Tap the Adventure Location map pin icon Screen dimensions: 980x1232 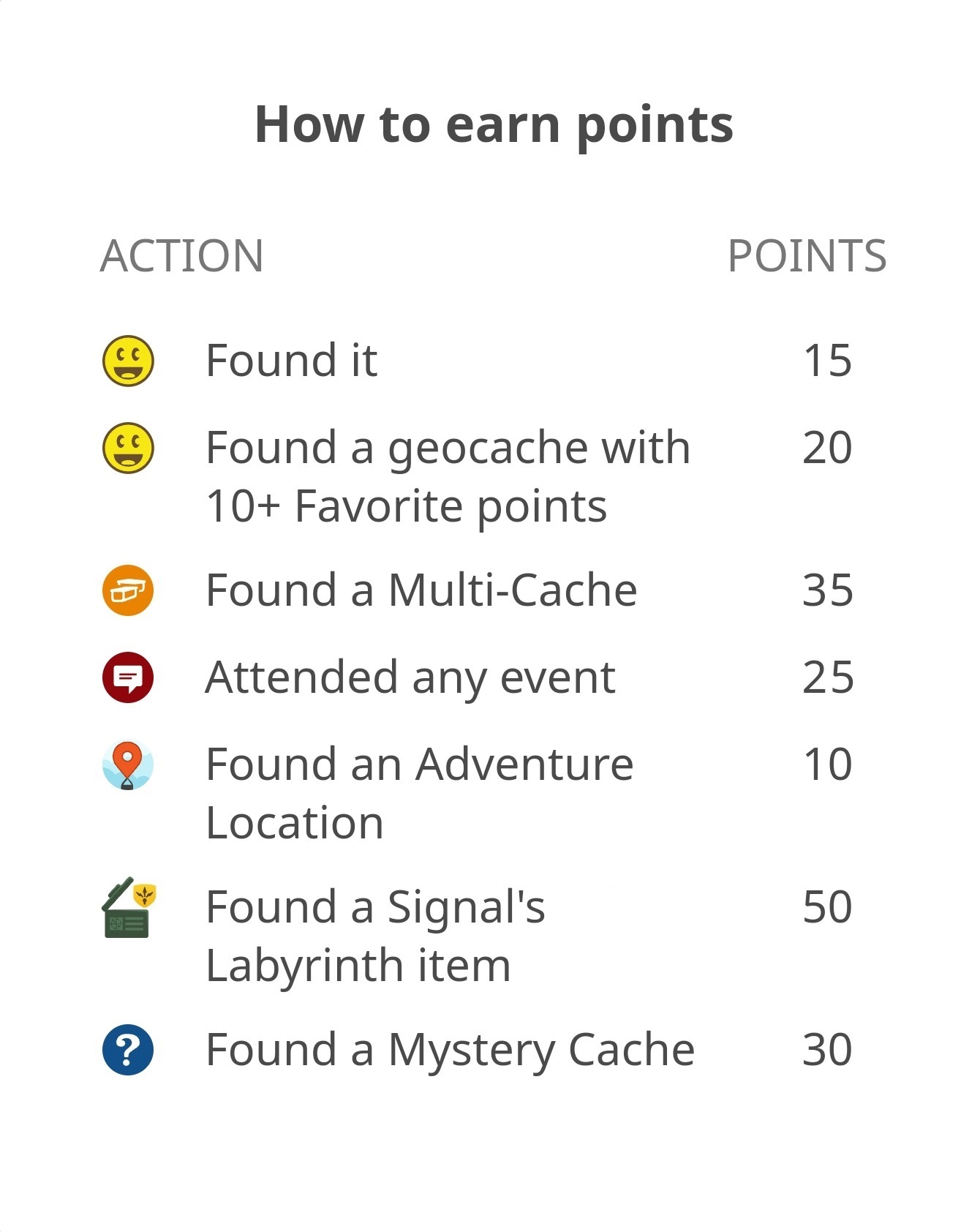pos(128,765)
